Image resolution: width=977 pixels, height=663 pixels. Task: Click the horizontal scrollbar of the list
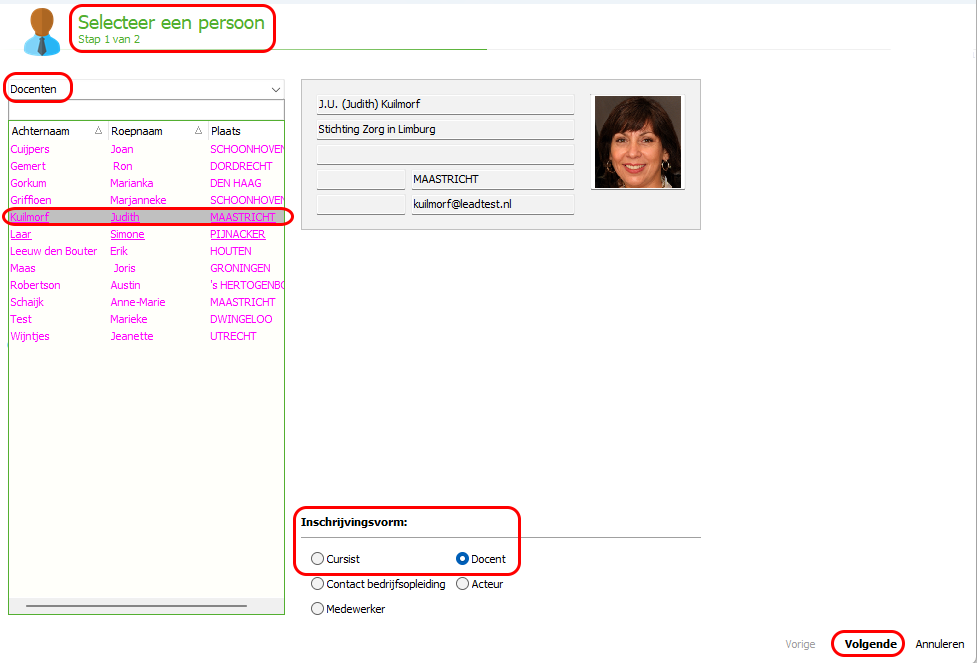click(x=136, y=605)
